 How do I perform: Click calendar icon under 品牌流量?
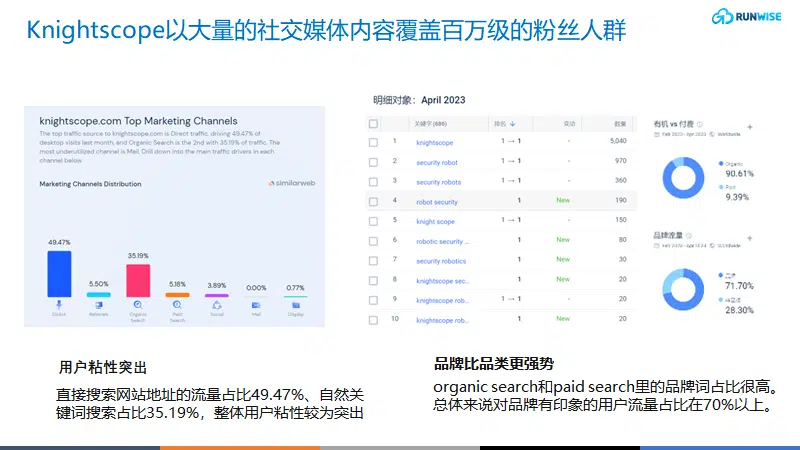tap(657, 246)
